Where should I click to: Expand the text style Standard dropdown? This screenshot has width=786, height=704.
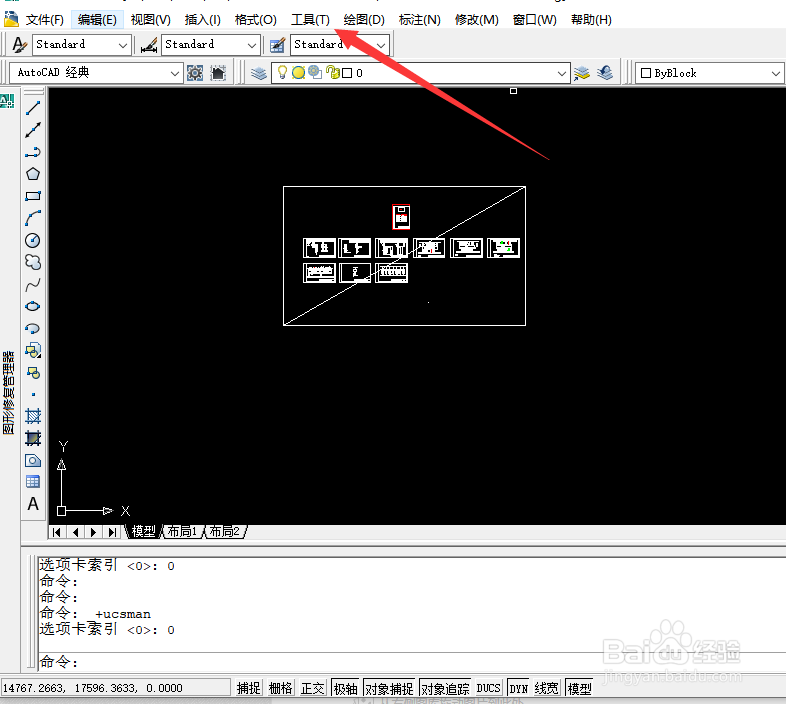pyautogui.click(x=123, y=45)
